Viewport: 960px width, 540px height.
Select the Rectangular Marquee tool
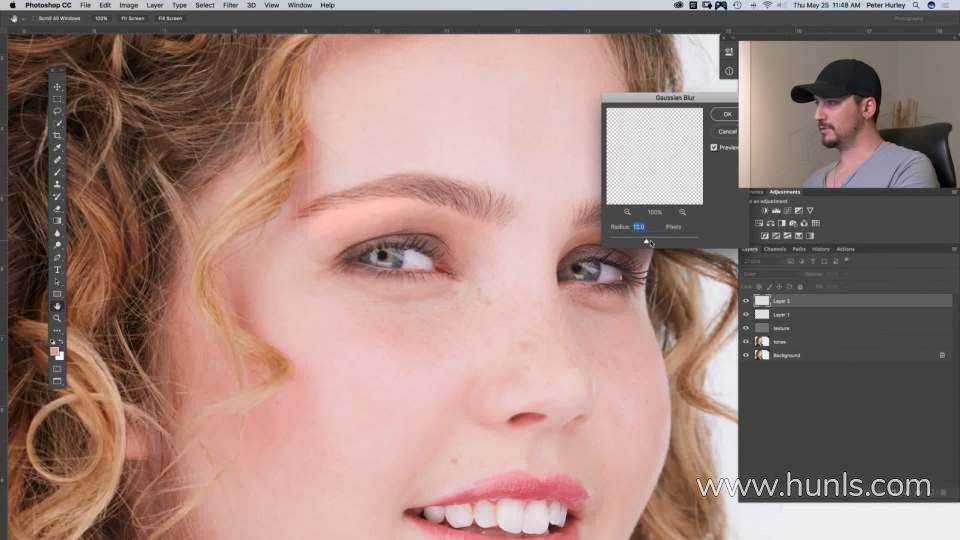pyautogui.click(x=57, y=99)
